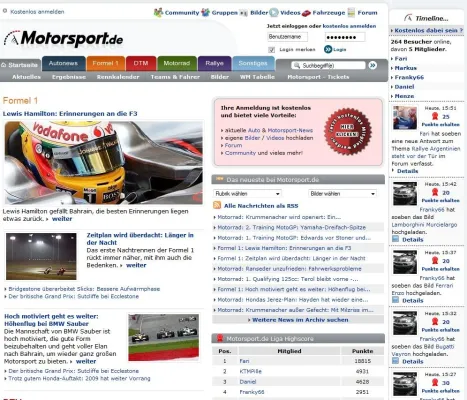The height and width of the screenshot is (400, 467).
Task: Click the red 'Hier klicken' seal badge
Action: pos(348,131)
